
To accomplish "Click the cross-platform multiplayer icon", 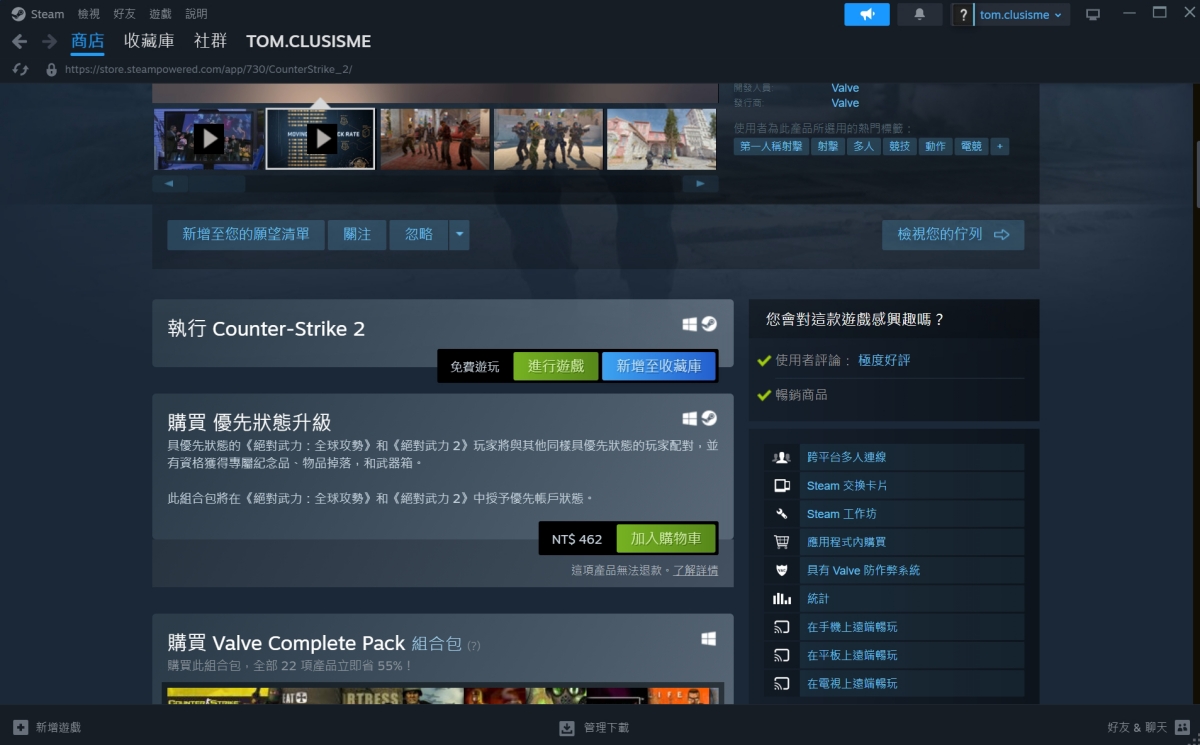I will 782,457.
